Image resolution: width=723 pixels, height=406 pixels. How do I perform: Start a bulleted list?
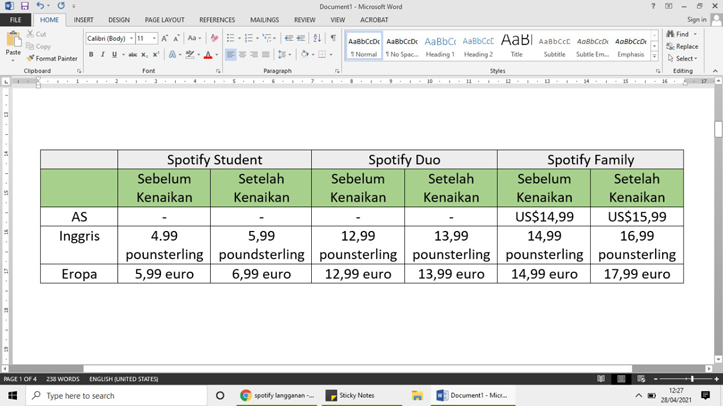(231, 38)
